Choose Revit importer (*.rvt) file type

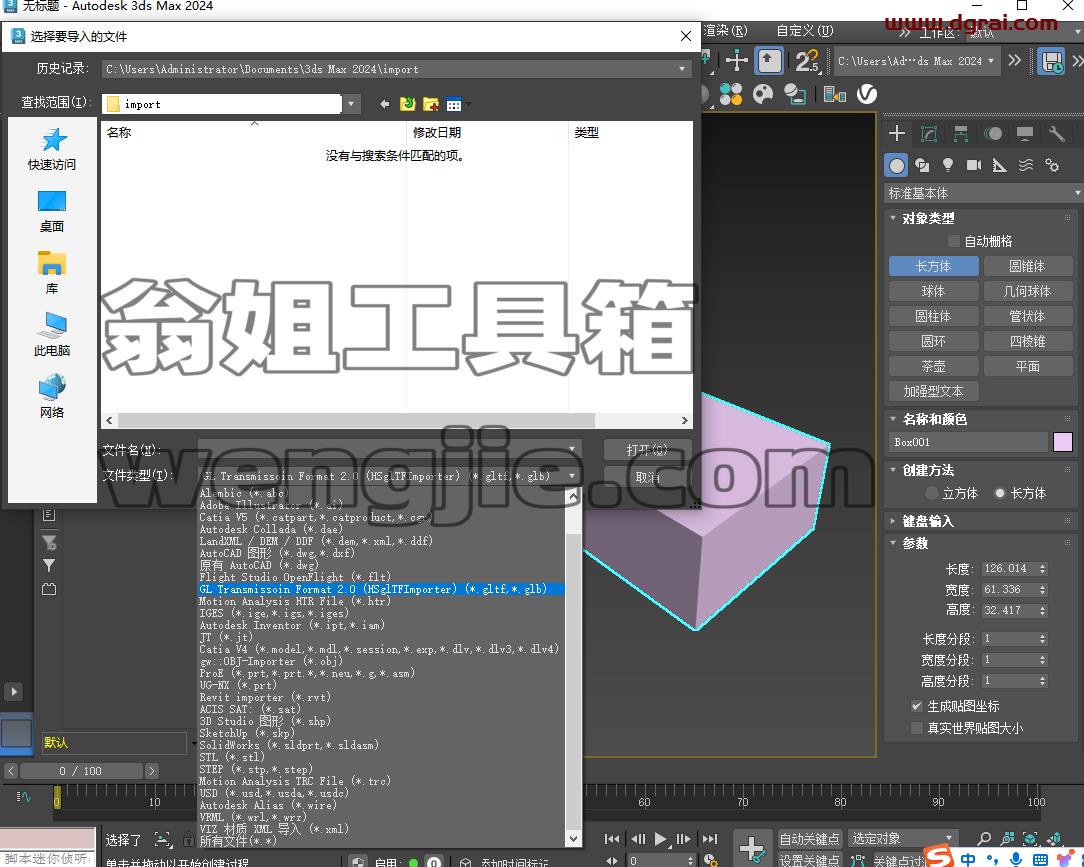[x=265, y=697]
